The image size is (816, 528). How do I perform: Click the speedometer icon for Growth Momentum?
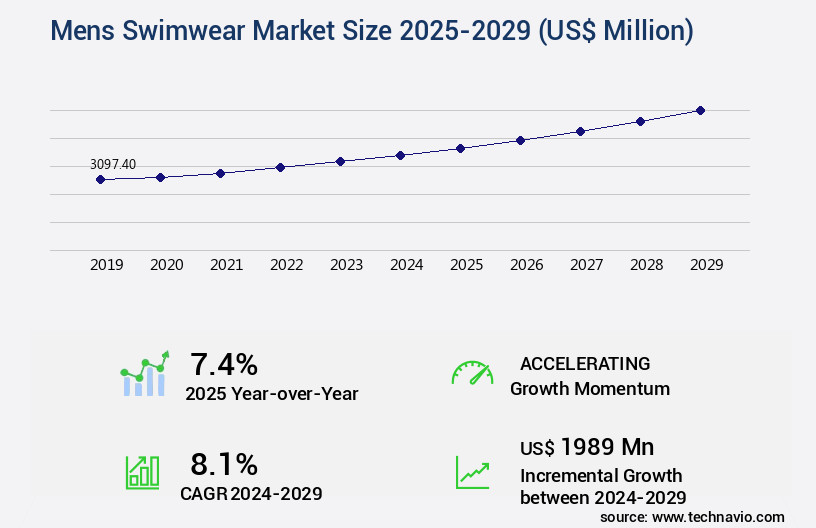coord(472,374)
